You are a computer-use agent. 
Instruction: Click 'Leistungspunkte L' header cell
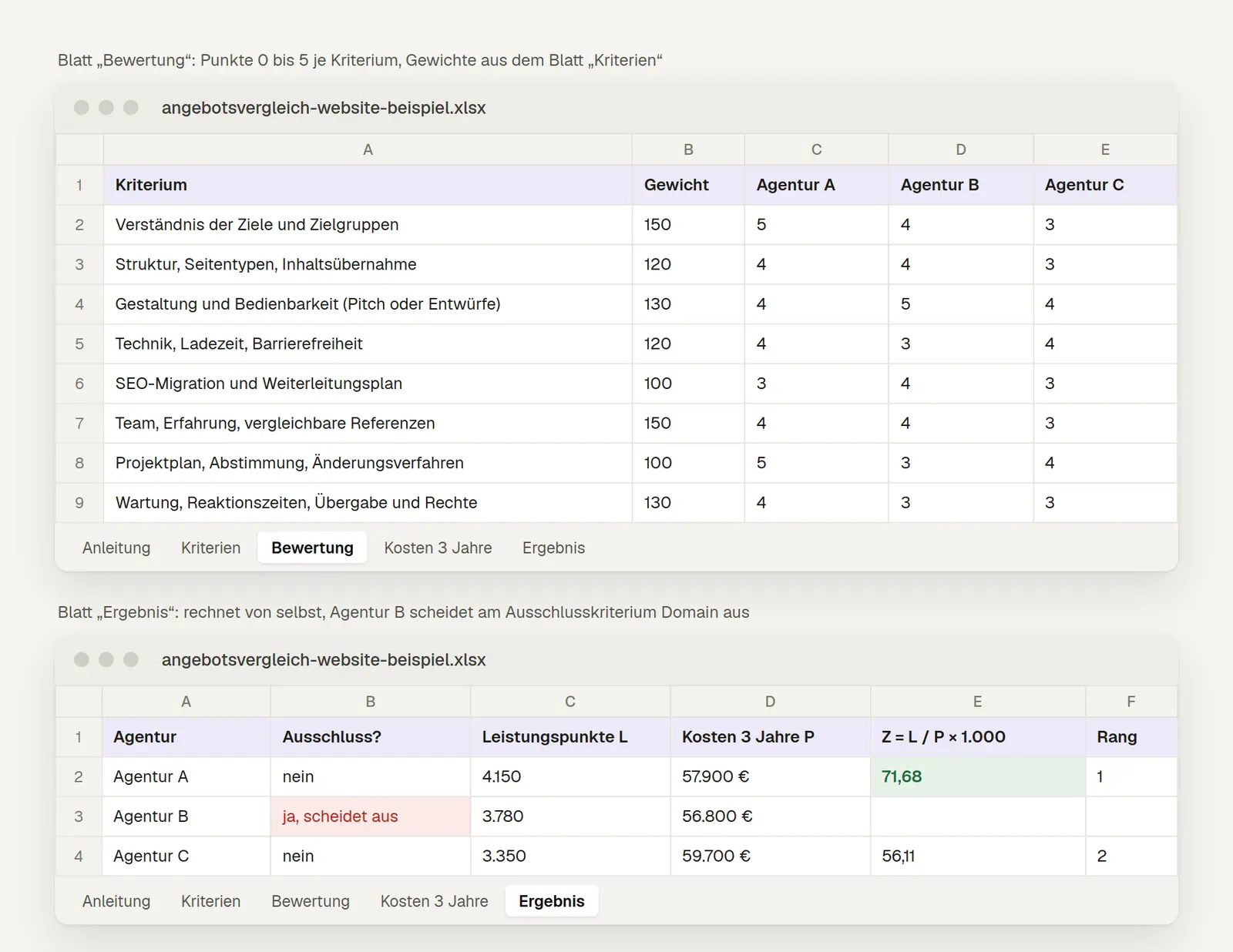point(570,737)
